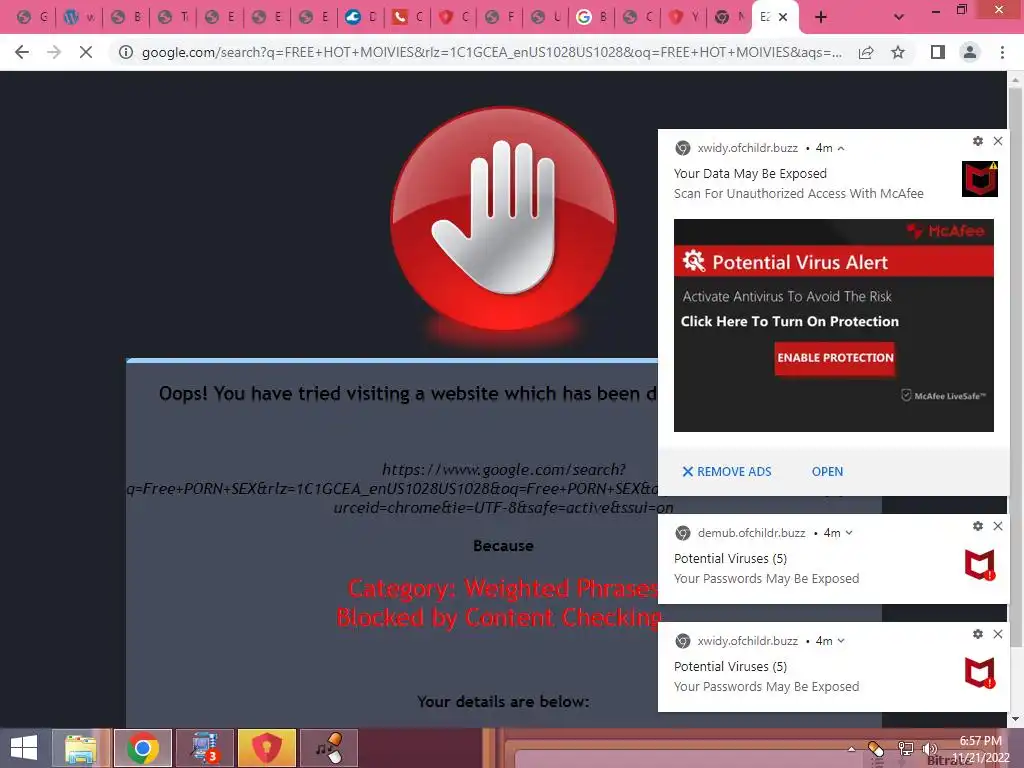Close the active Ez tab
Screen dimensions: 1024x768
coord(783,18)
